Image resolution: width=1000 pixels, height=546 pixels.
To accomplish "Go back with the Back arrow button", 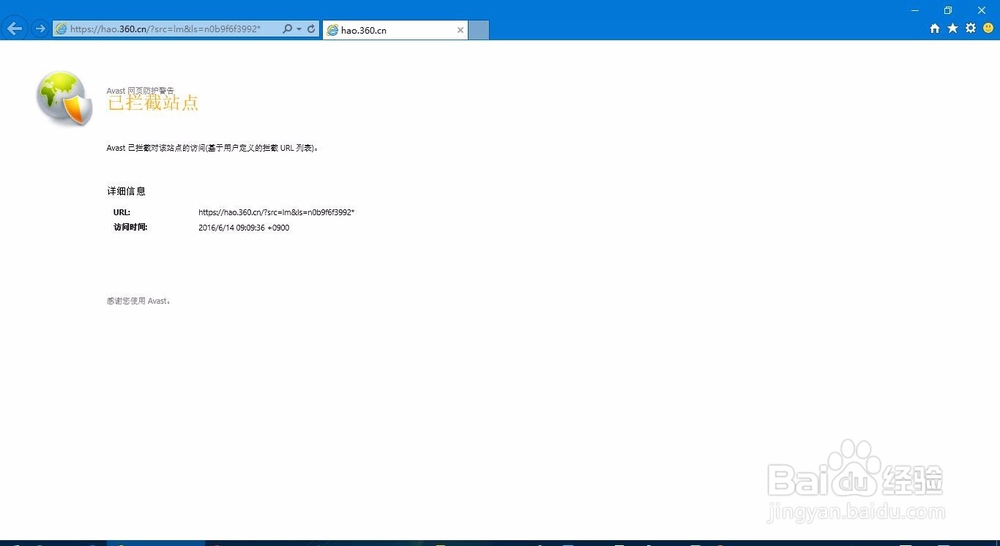I will point(15,29).
